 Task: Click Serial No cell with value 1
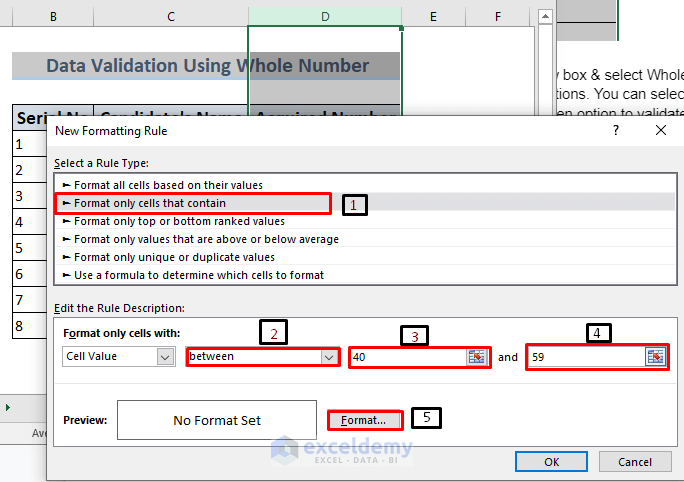30,144
